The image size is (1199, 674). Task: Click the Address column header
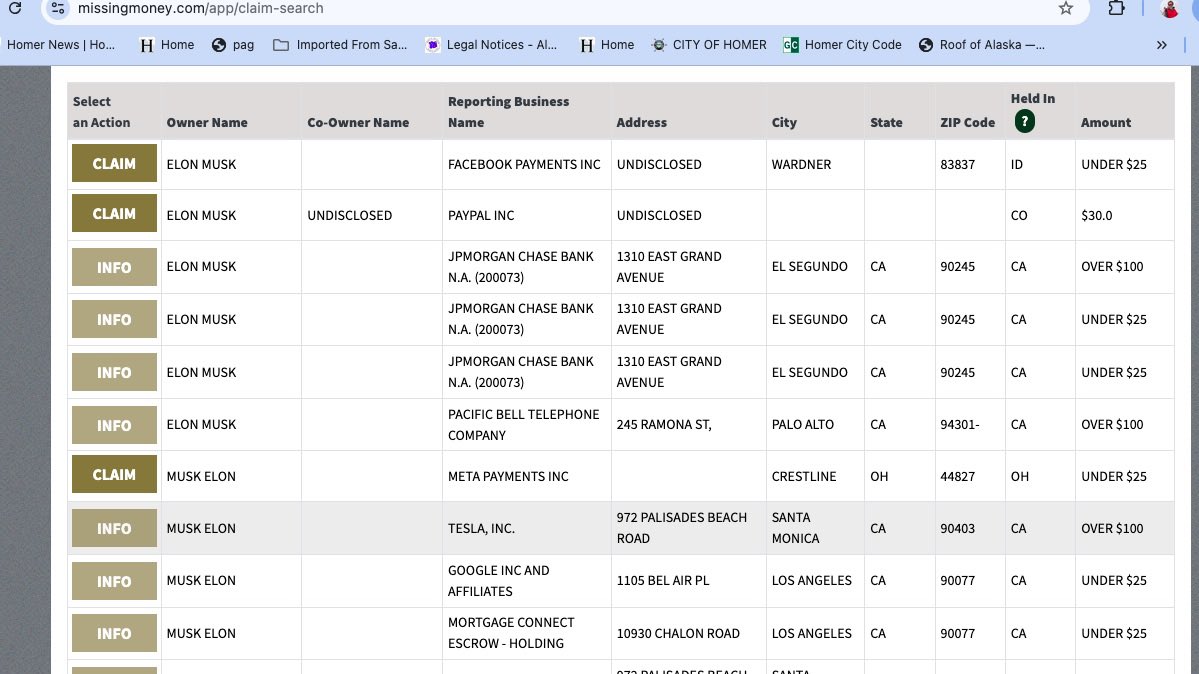coord(642,122)
